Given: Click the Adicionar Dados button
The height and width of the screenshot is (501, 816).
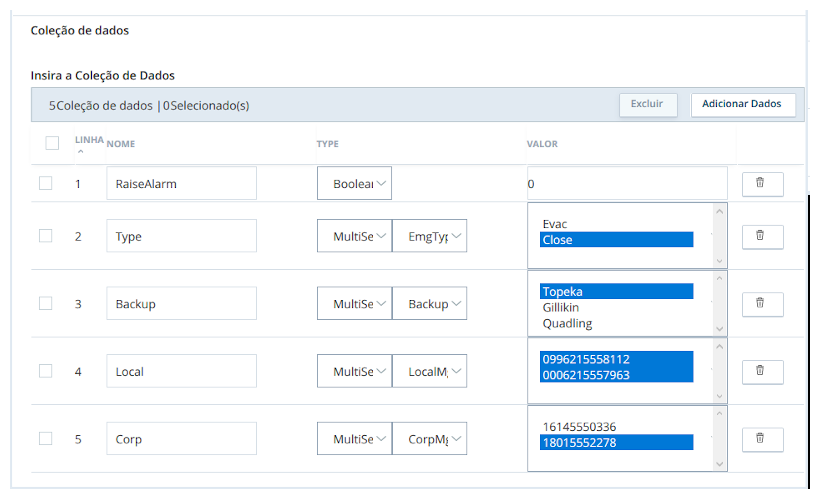Looking at the screenshot, I should [x=743, y=105].
